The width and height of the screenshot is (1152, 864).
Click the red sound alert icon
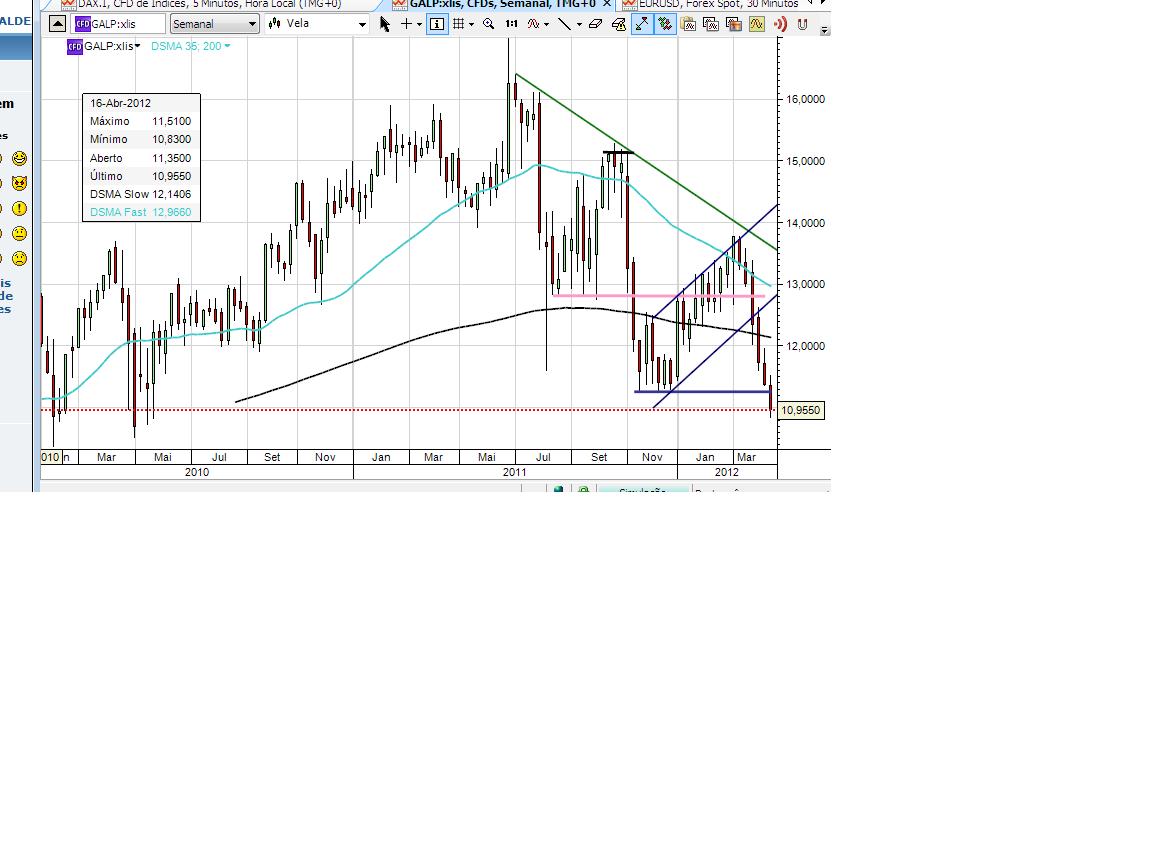(x=780, y=24)
